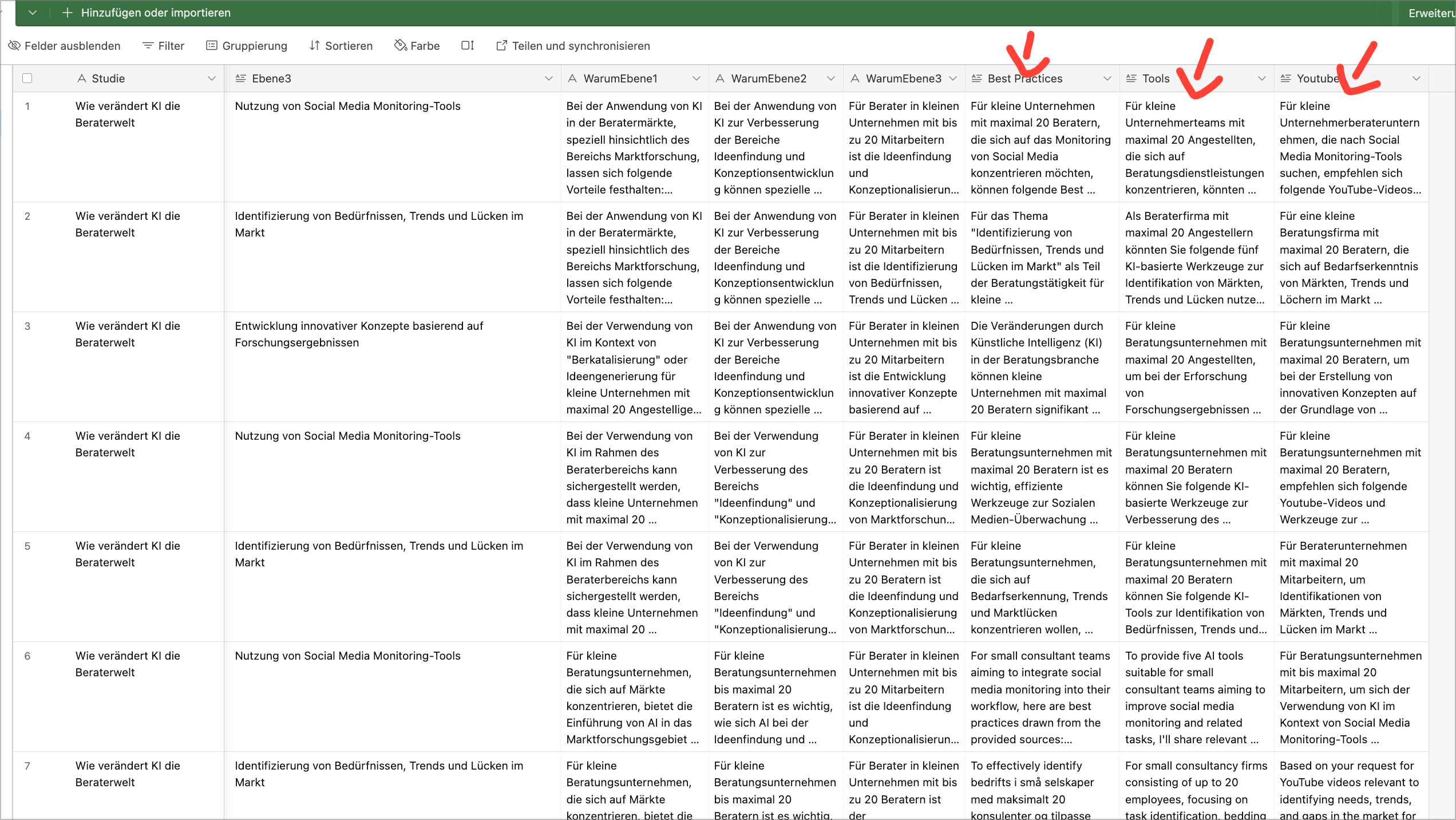
Task: Click Best Practices cell 'For small consultant teams'
Action: tap(1042, 697)
